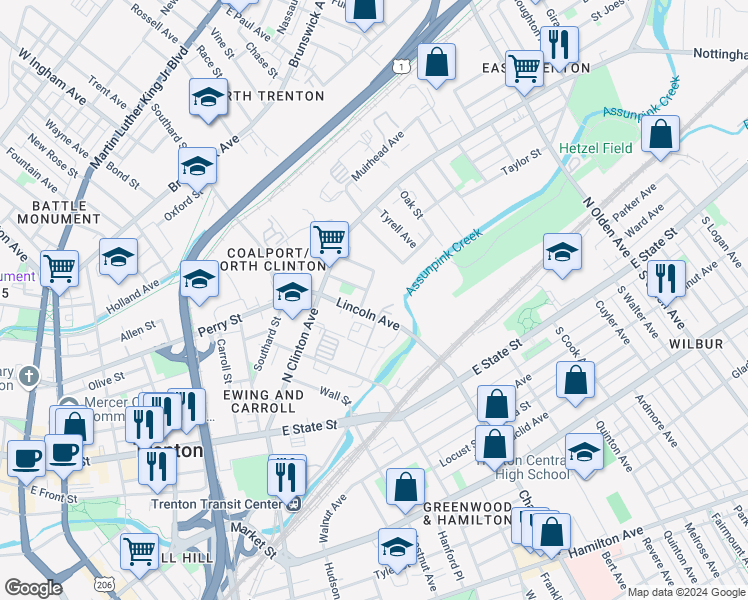748x600 pixels.
Task: Open the school marker near Holland Ave highway
Action: point(199,280)
